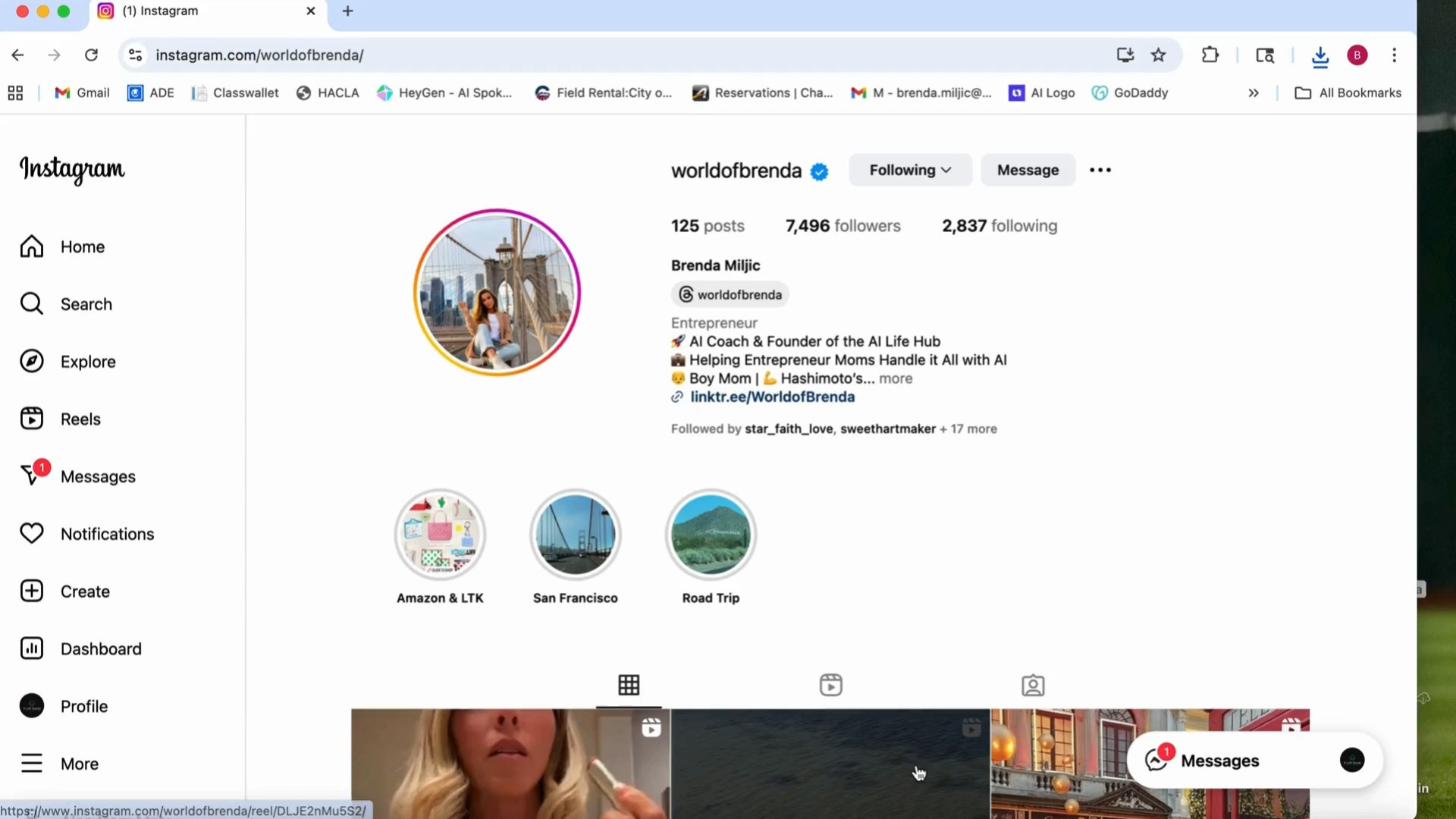Open the three-dot options next to Message
Image resolution: width=1456 pixels, height=819 pixels.
tap(1100, 170)
